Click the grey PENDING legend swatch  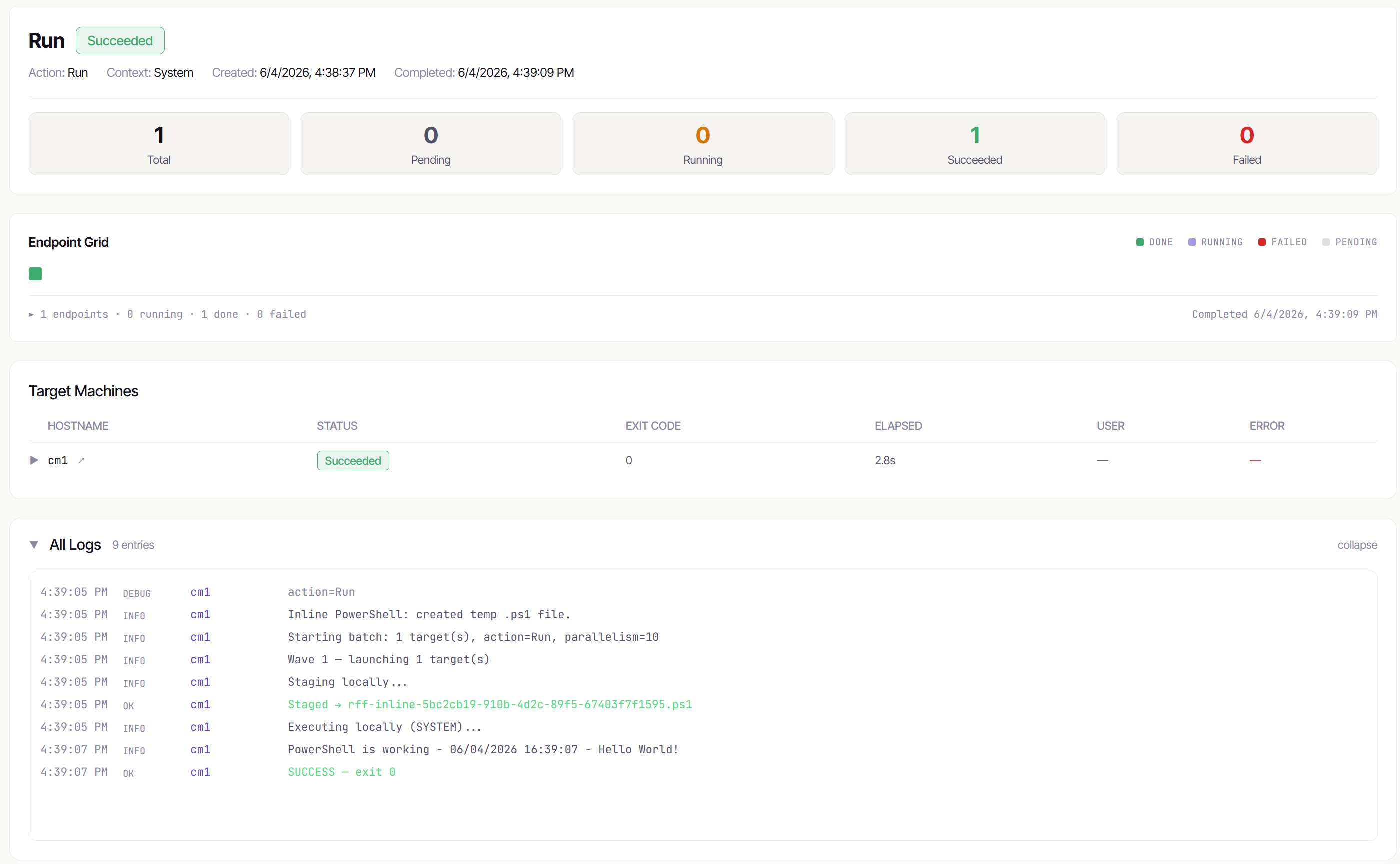[x=1326, y=242]
